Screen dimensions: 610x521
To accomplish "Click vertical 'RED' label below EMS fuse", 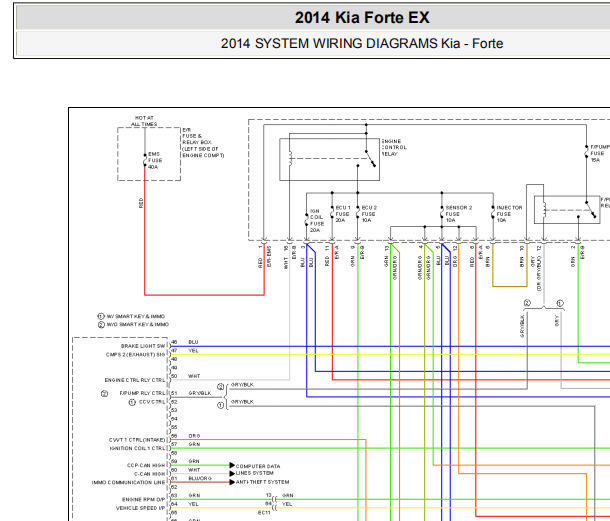I will pos(141,203).
